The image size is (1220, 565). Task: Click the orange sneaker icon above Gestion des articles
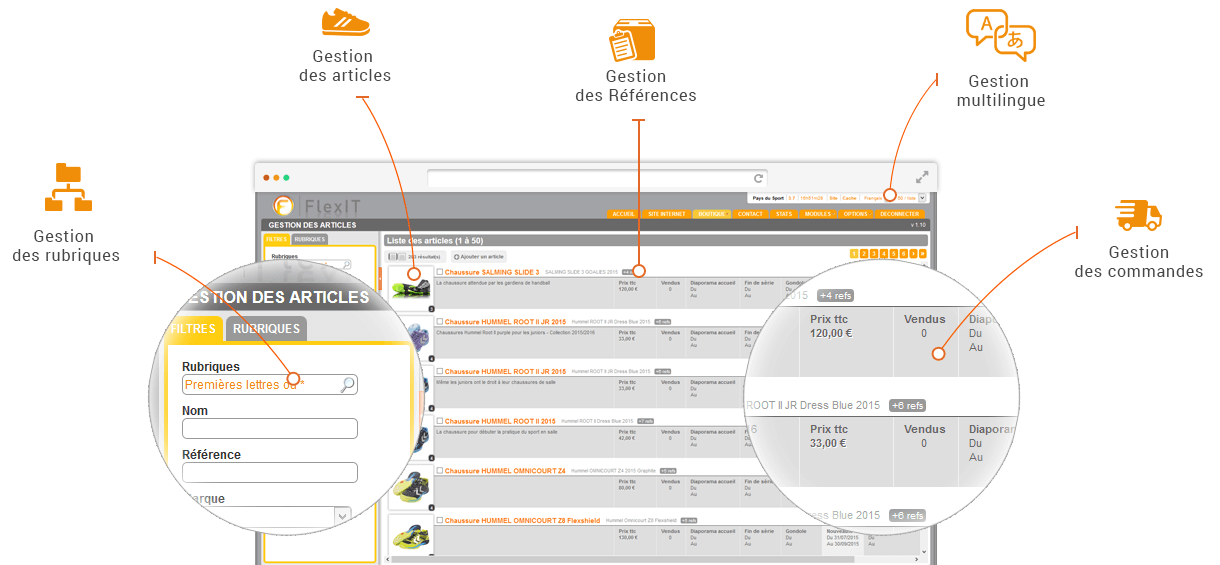pos(345,22)
